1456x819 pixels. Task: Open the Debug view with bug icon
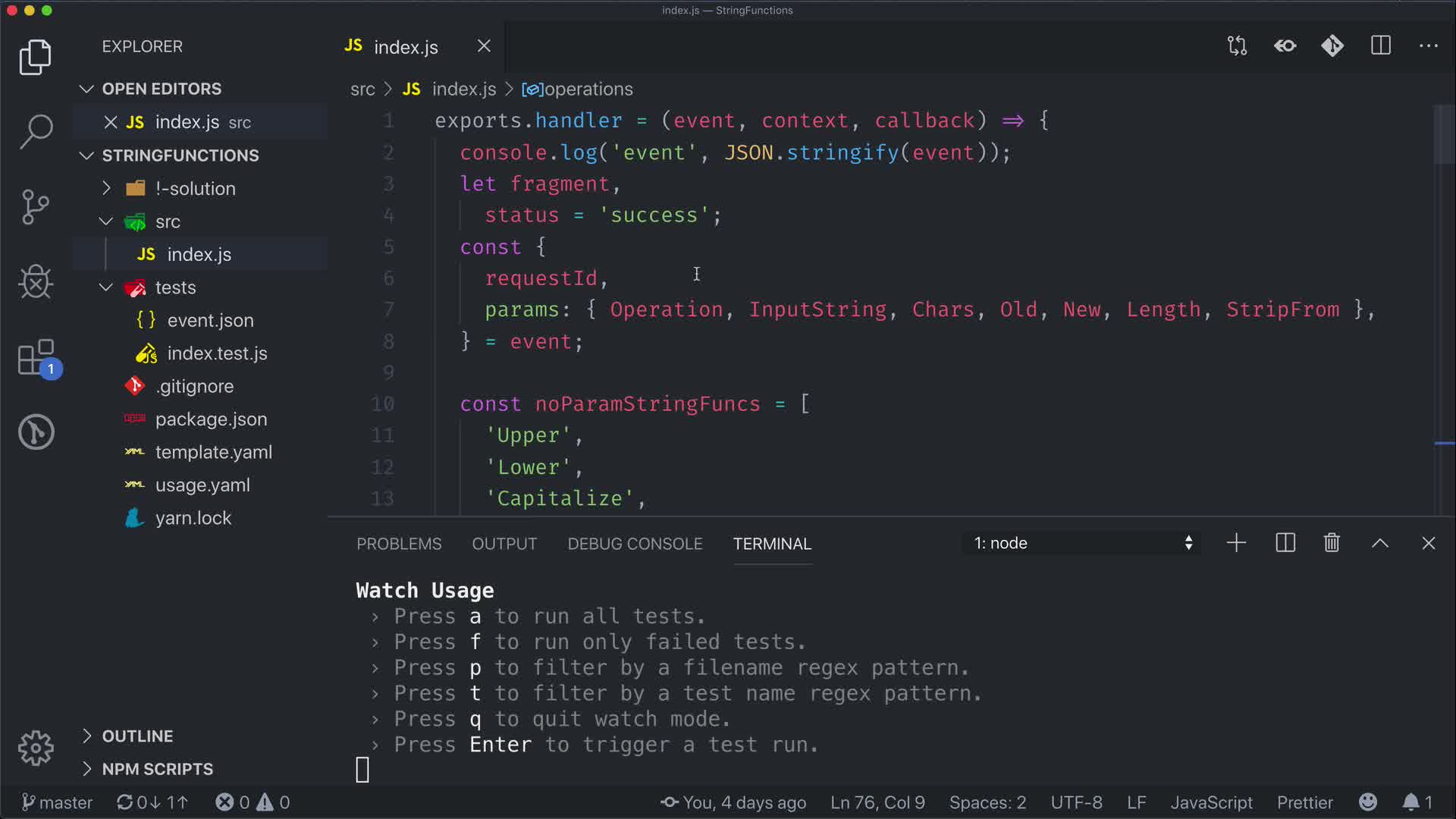[x=36, y=282]
